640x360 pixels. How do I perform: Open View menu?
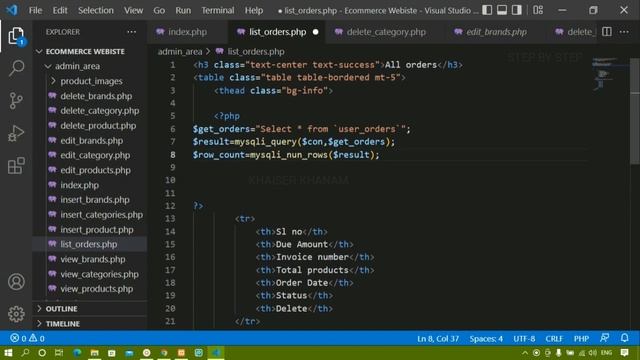pos(133,10)
